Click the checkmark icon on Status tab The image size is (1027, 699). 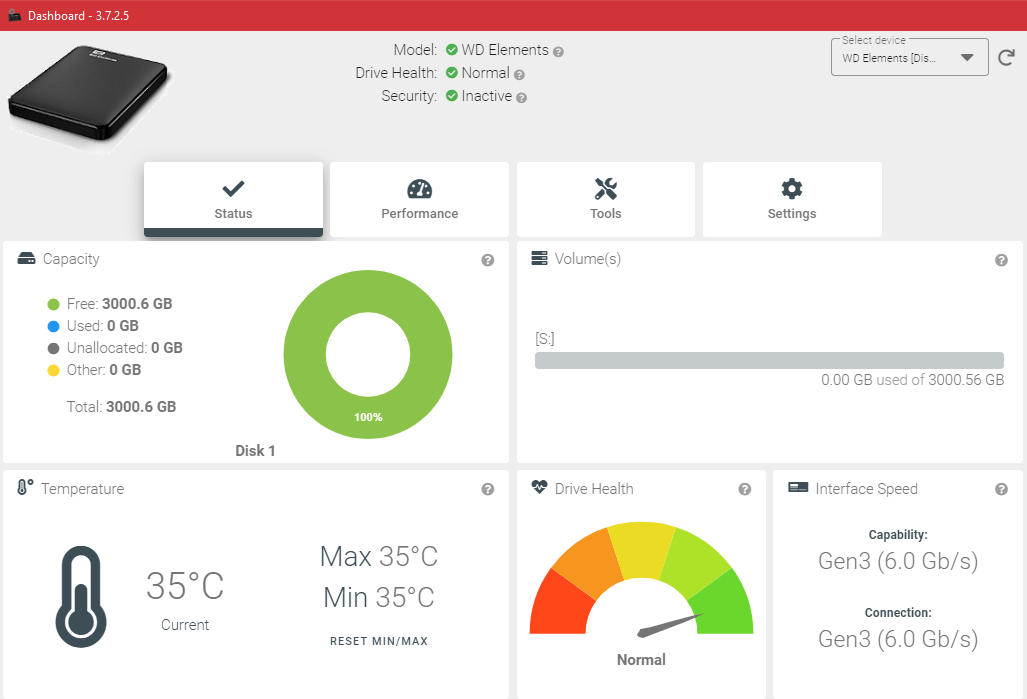click(x=233, y=189)
